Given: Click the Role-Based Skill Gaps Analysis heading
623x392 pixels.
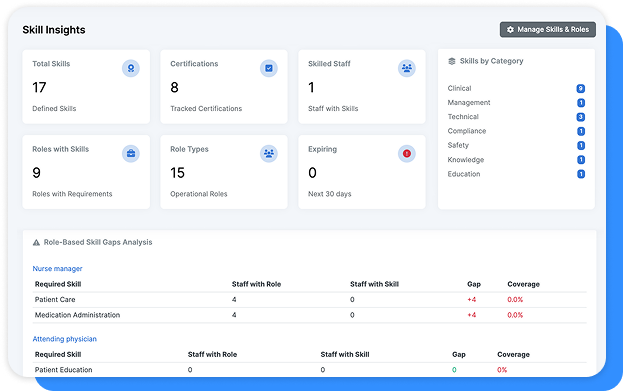Looking at the screenshot, I should point(98,242).
